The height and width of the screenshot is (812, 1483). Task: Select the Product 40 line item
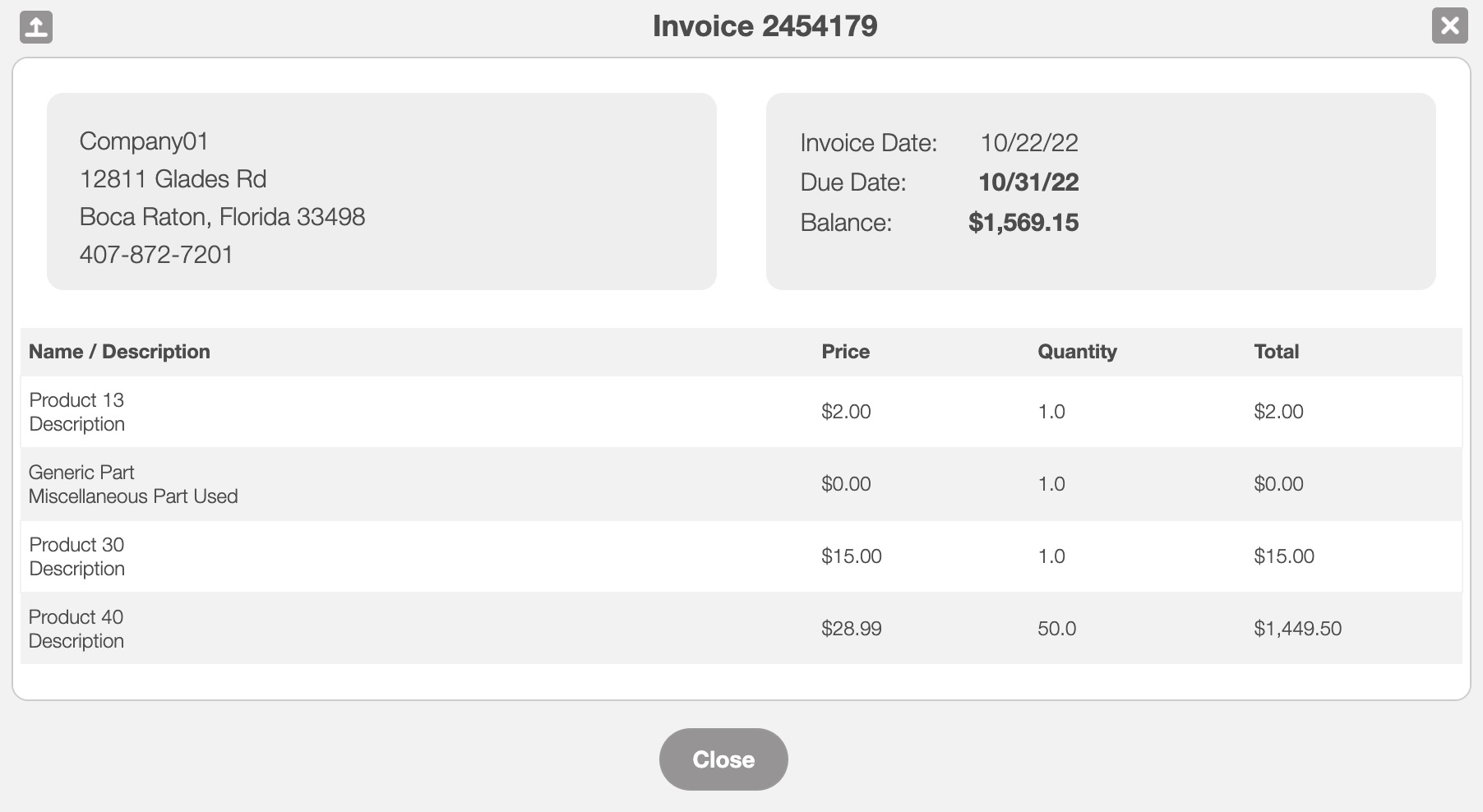tap(76, 617)
